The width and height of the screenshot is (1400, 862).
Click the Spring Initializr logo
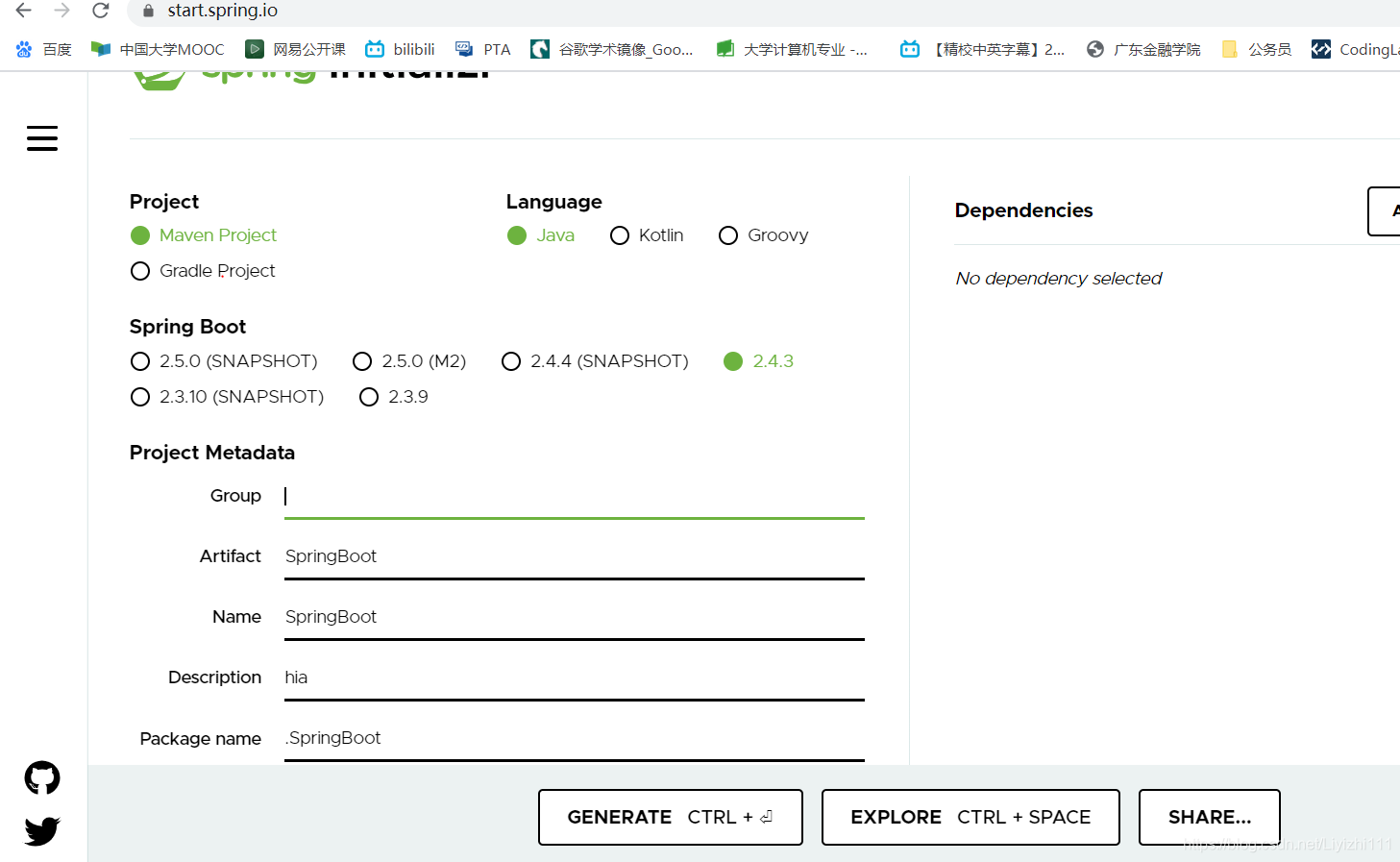tap(311, 80)
